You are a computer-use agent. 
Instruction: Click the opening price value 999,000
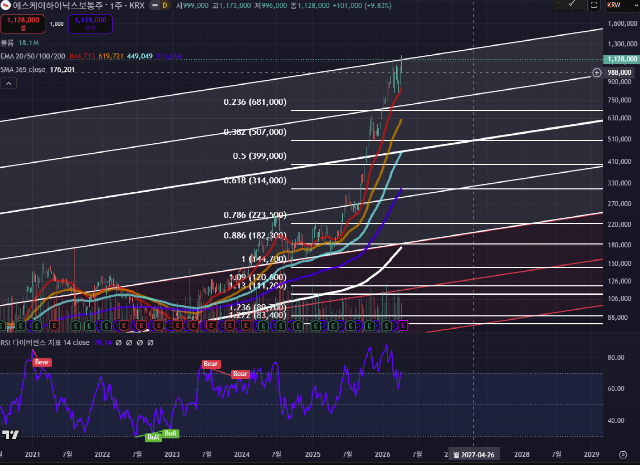tap(195, 5)
